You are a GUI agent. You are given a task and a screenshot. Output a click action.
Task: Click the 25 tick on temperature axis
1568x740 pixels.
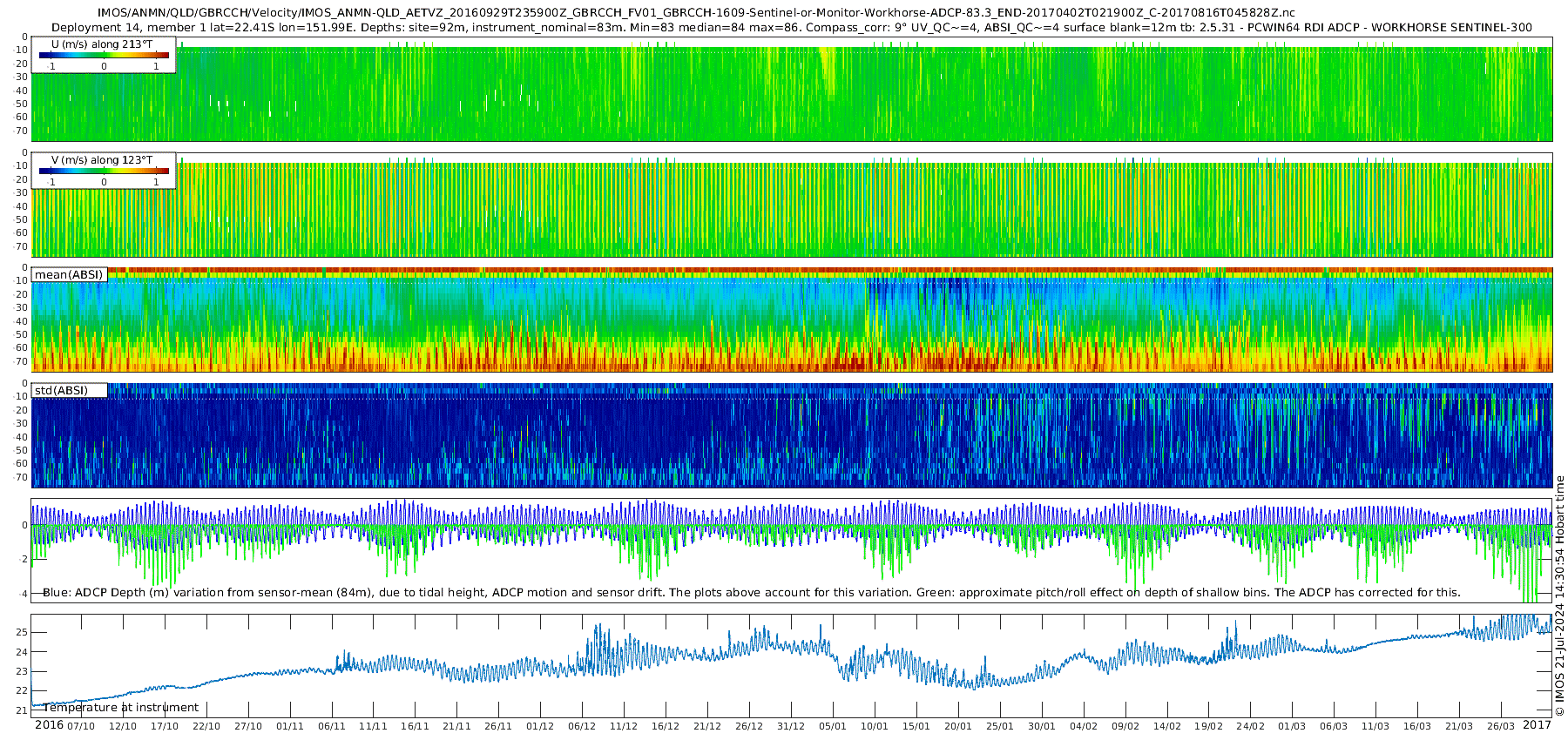coord(24,632)
